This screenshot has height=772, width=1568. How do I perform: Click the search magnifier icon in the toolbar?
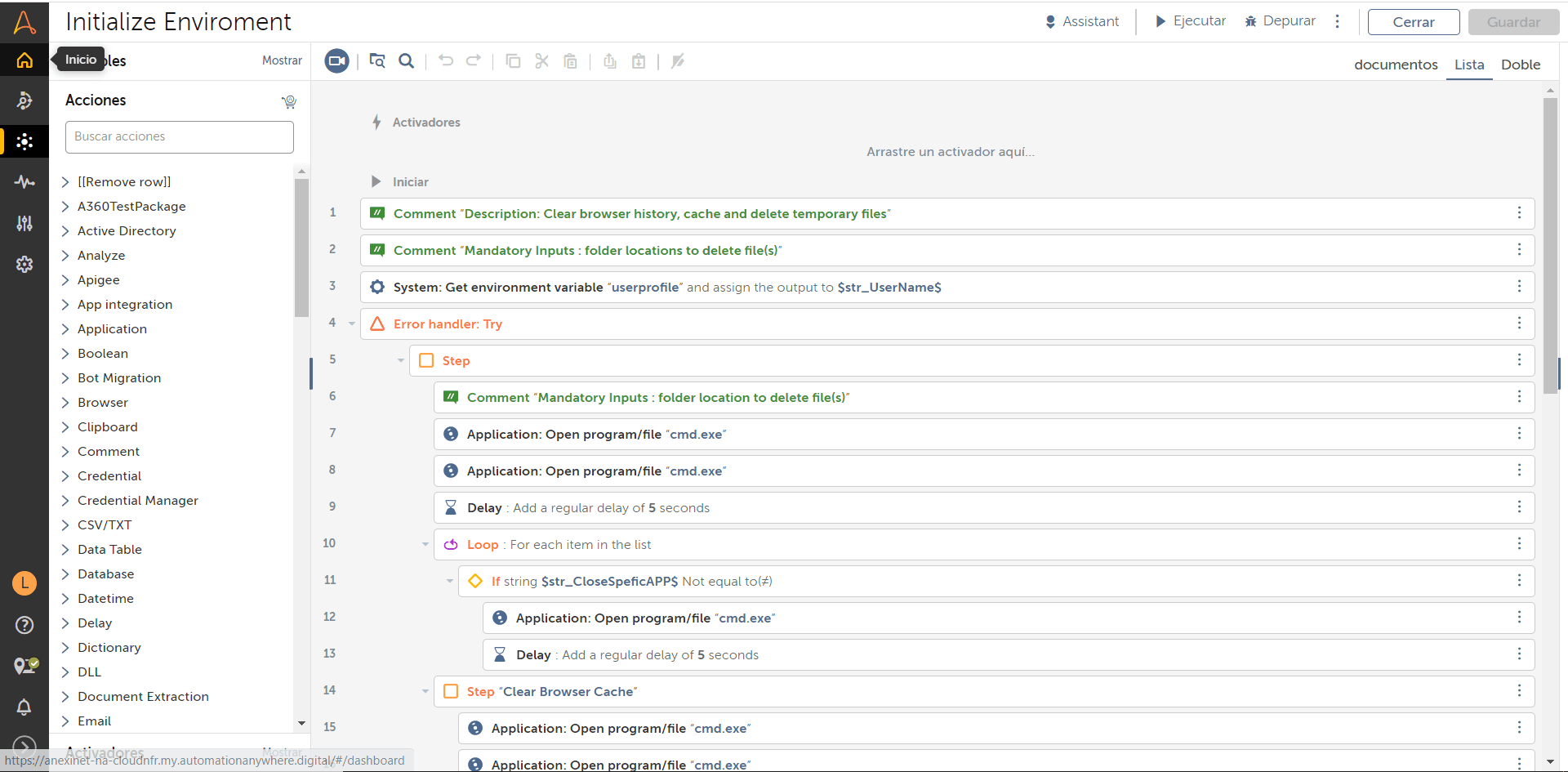406,61
